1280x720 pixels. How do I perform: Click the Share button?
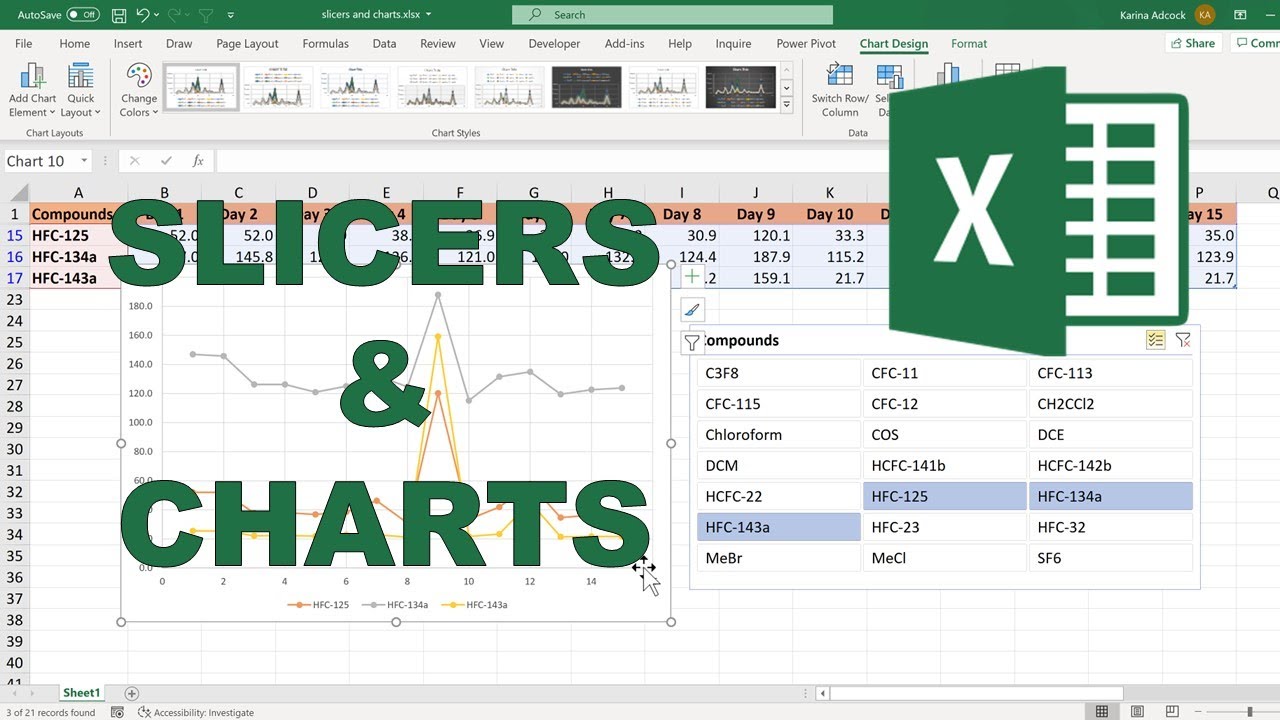pos(1192,43)
